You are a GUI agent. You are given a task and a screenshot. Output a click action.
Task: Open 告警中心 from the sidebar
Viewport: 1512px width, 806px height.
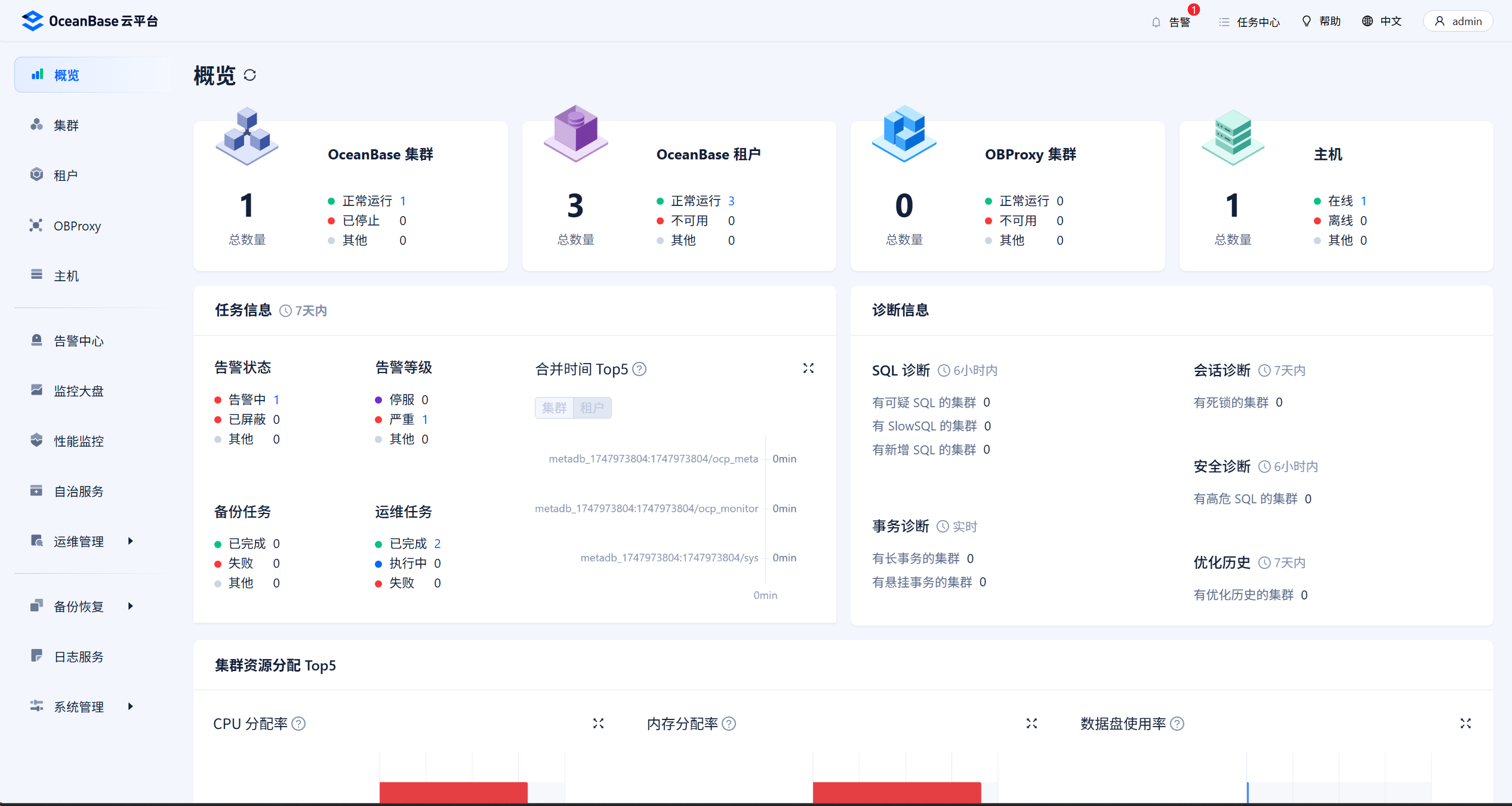point(78,340)
